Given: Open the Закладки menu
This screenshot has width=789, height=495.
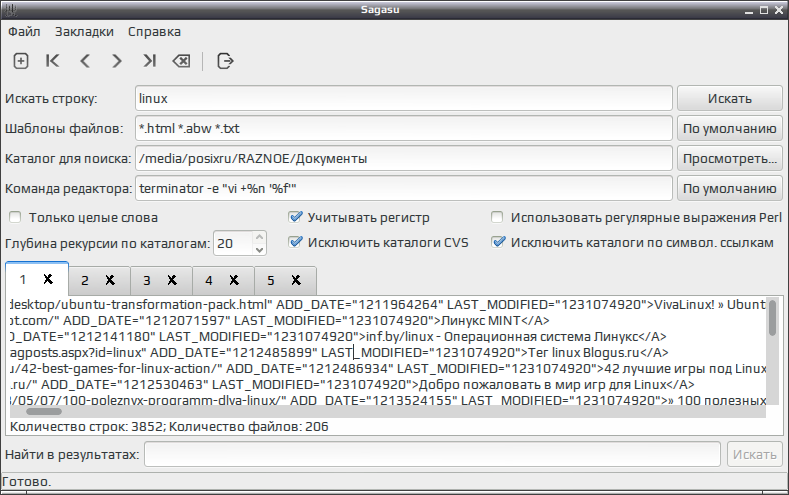Looking at the screenshot, I should (x=84, y=32).
